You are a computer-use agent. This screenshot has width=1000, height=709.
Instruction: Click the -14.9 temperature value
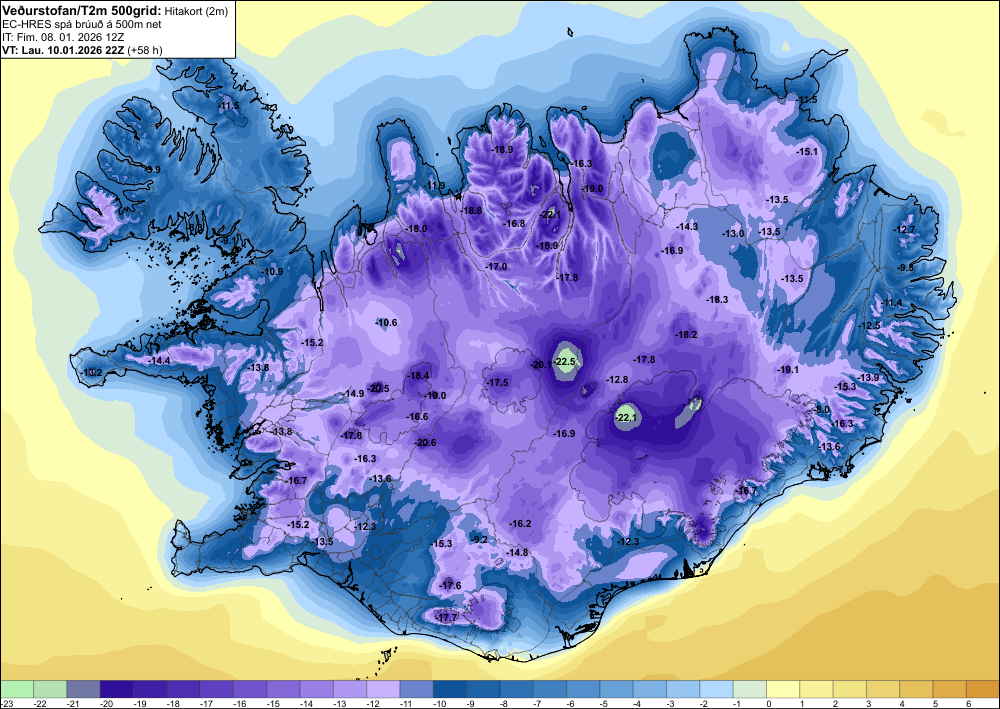click(x=353, y=393)
